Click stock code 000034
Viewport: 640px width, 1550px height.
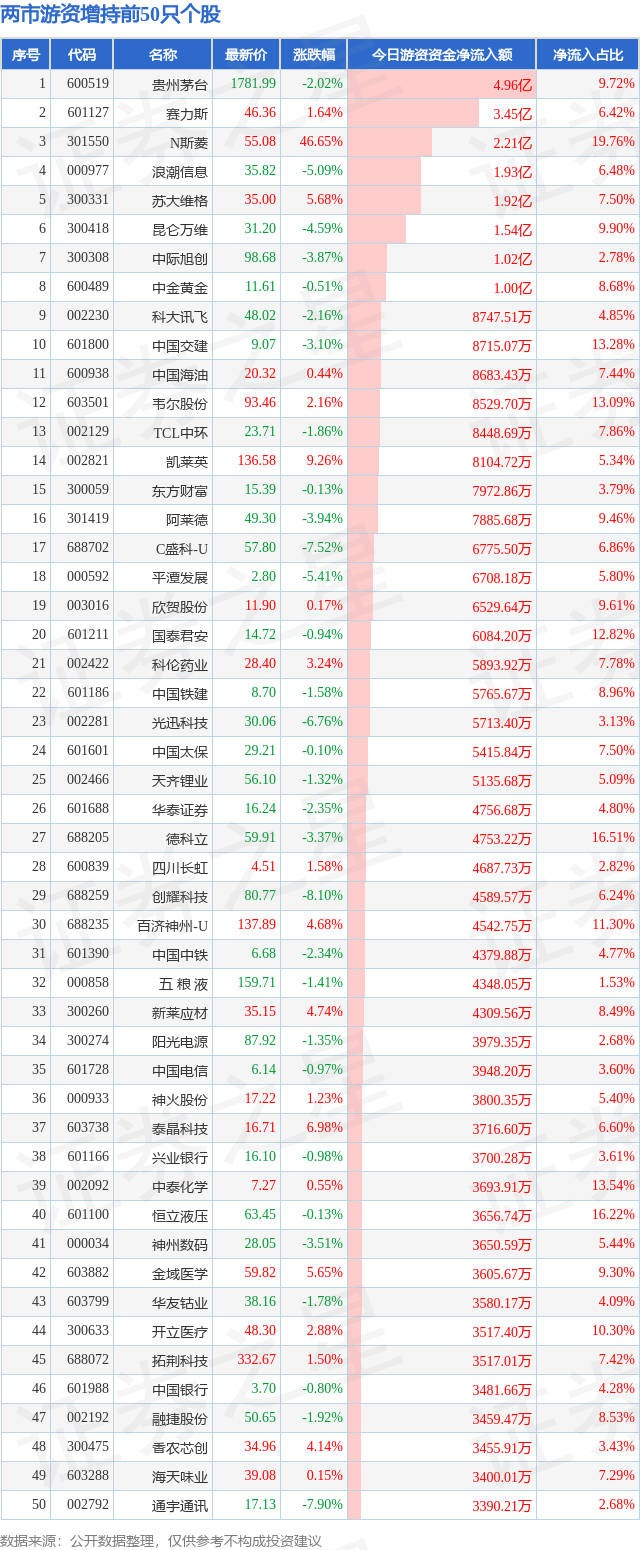tap(88, 1244)
